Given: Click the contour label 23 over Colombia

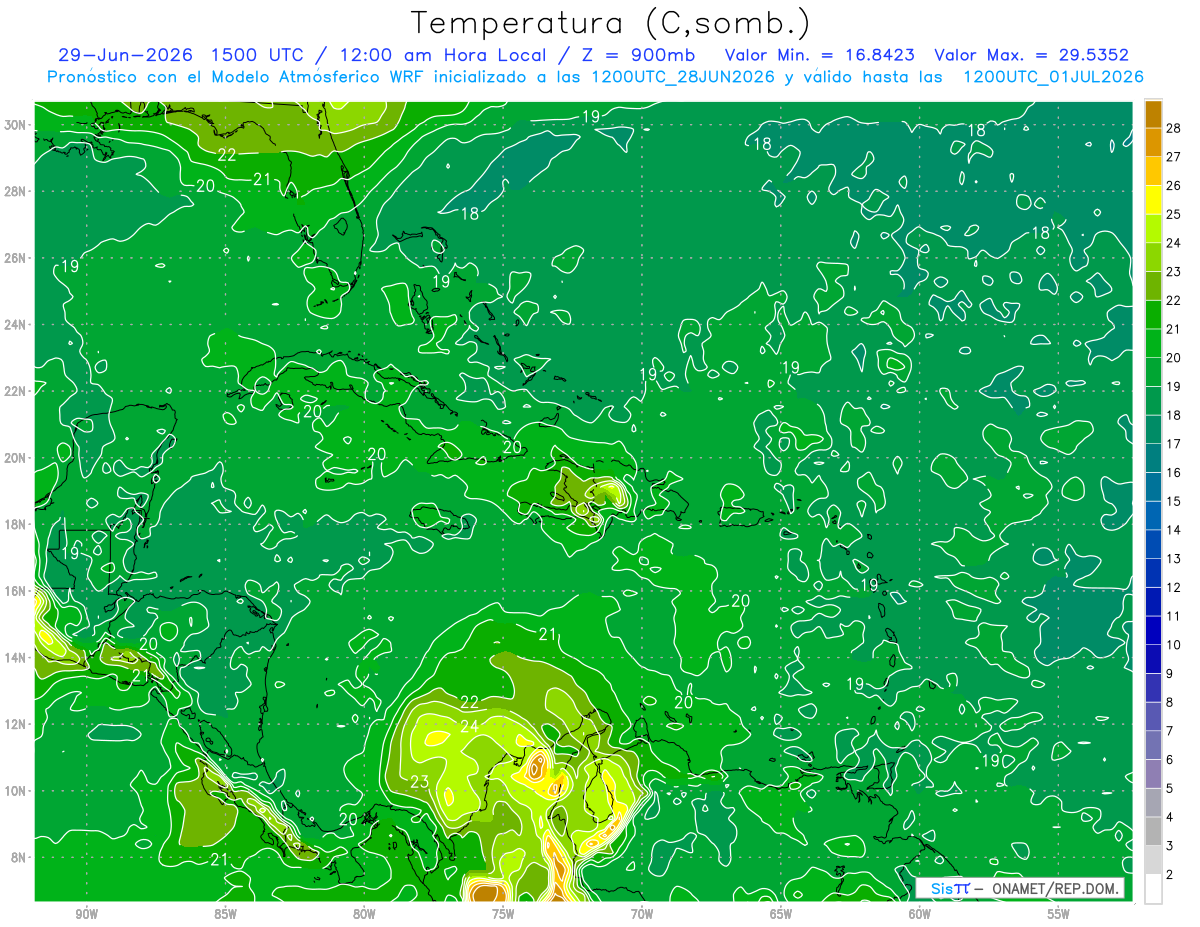Looking at the screenshot, I should point(420,782).
